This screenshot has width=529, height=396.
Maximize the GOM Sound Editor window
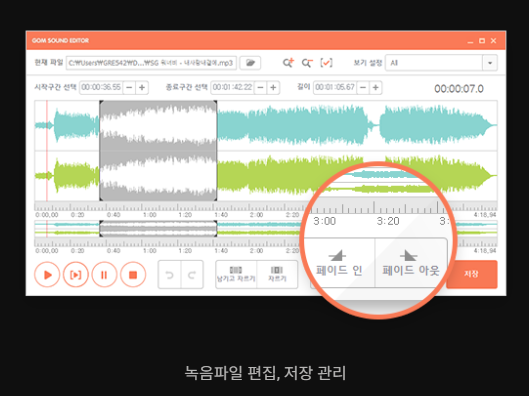482,41
